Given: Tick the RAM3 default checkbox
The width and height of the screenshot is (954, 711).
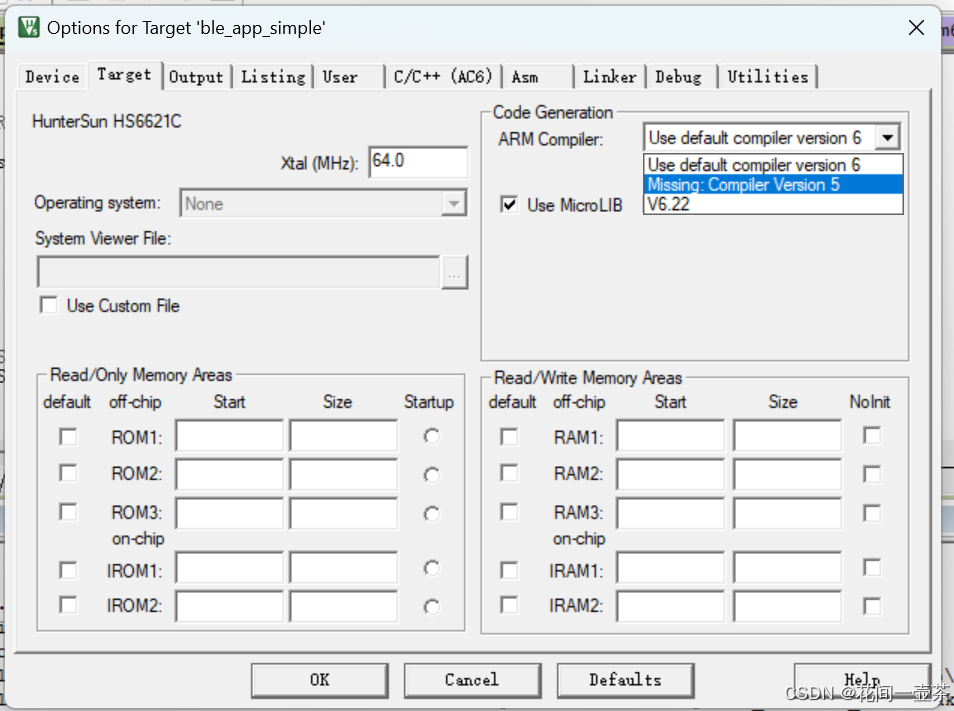Looking at the screenshot, I should [x=509, y=512].
